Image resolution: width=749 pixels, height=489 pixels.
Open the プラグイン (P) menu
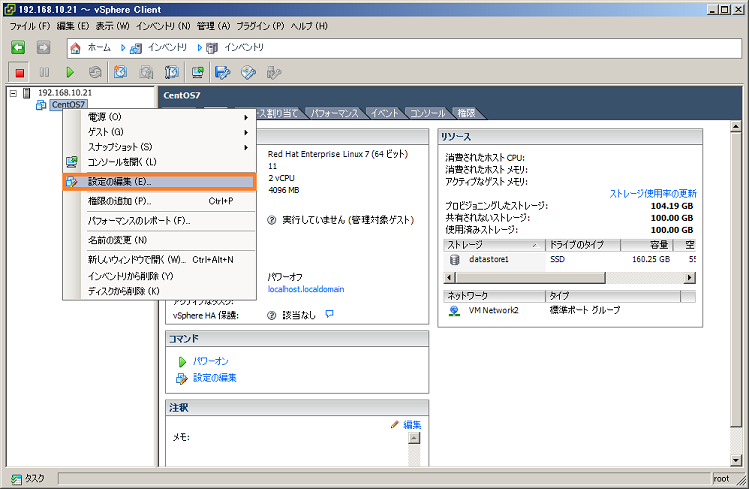click(260, 26)
